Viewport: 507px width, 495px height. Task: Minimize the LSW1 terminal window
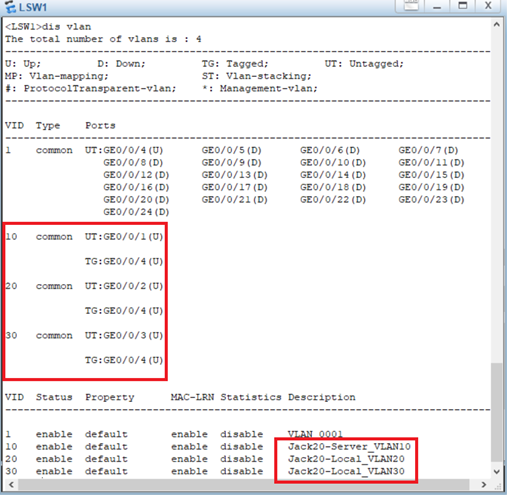[x=437, y=6]
